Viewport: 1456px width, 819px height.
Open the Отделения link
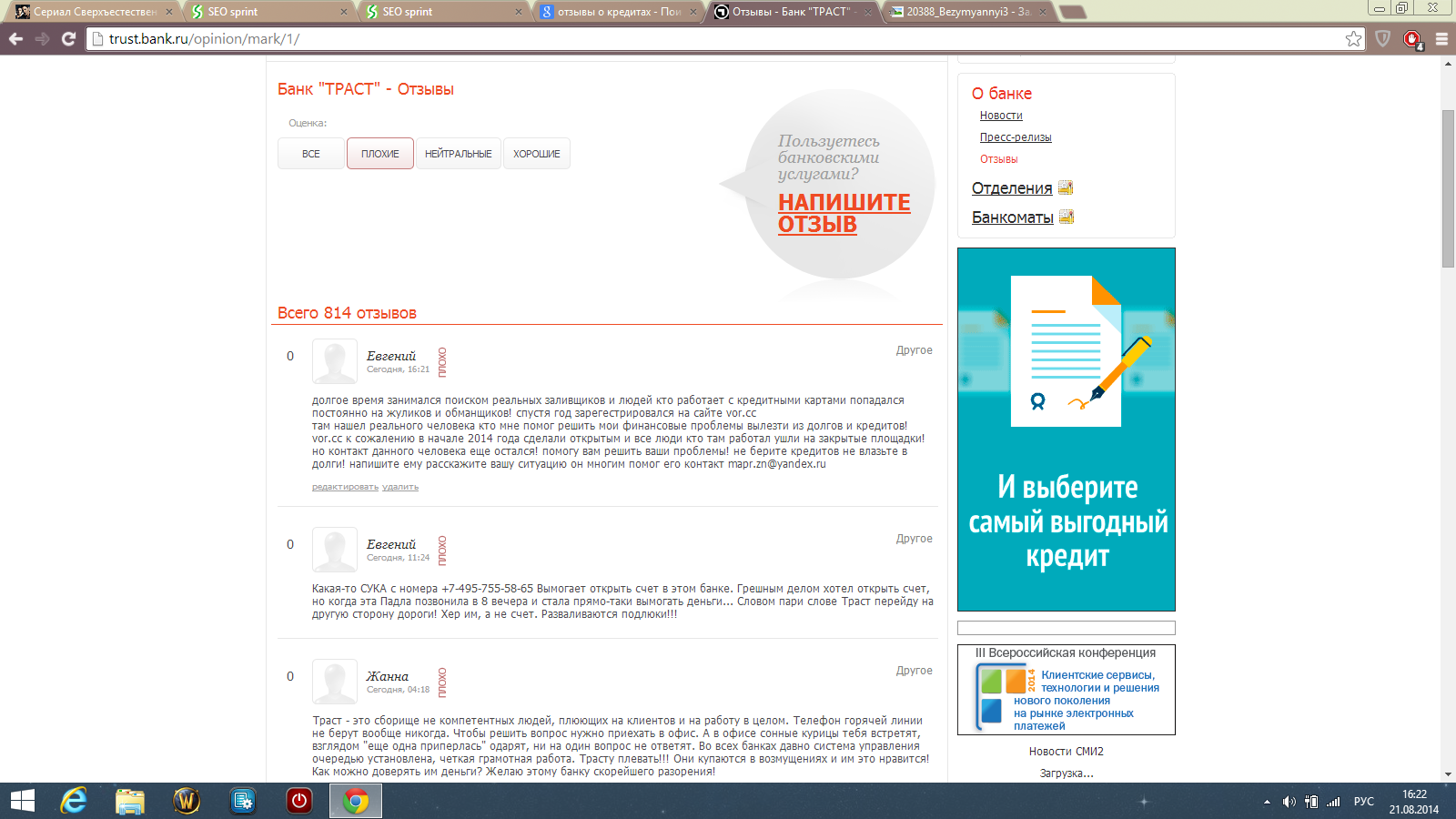tap(1012, 188)
